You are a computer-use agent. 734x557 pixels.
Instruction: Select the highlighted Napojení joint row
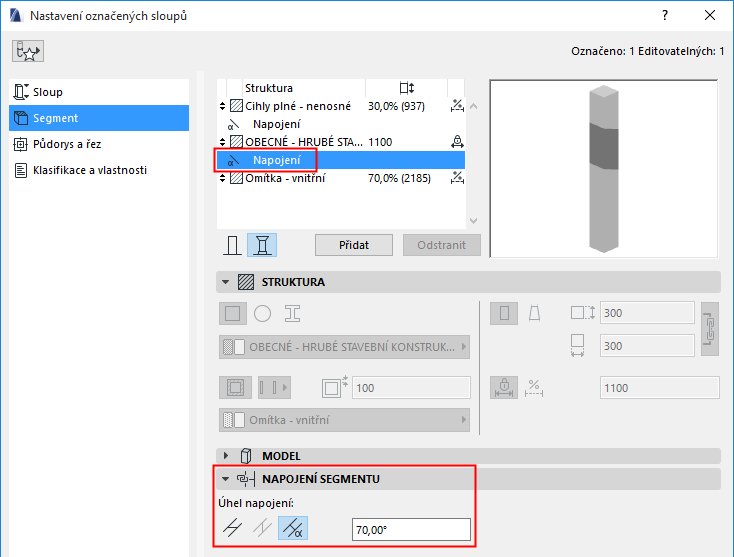[341, 160]
